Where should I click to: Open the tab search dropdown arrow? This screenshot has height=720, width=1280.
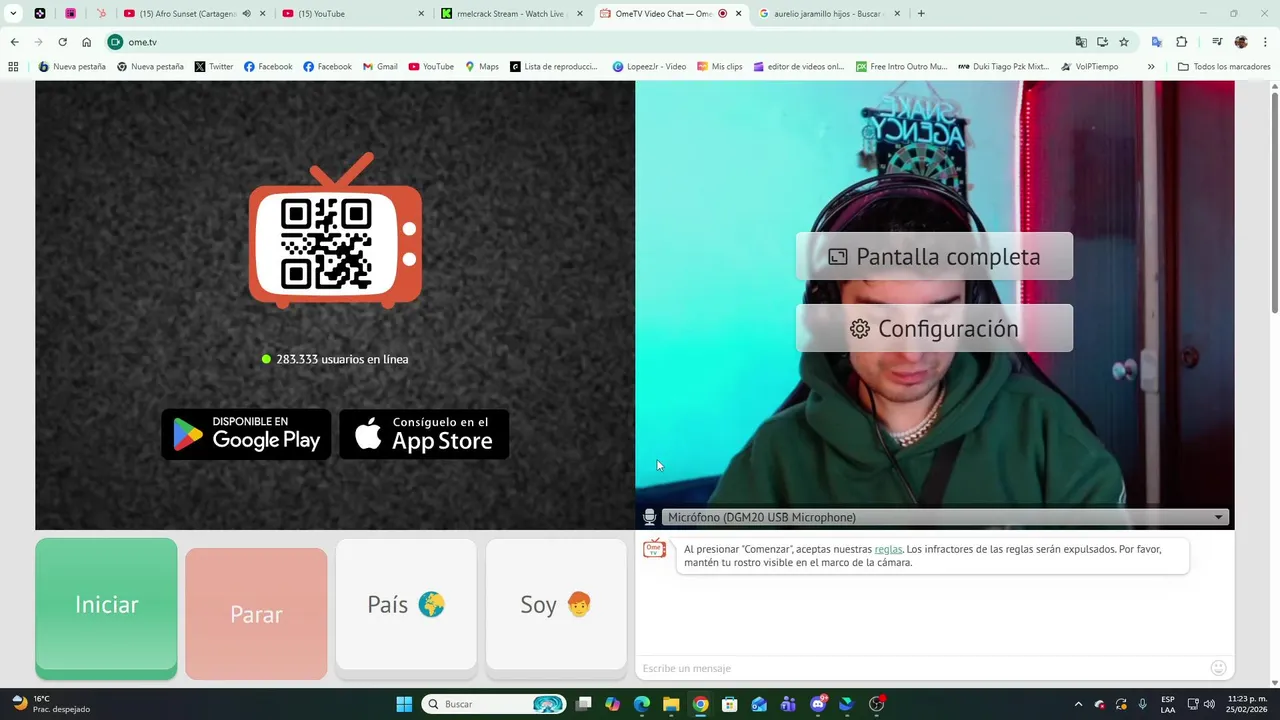[x=13, y=14]
